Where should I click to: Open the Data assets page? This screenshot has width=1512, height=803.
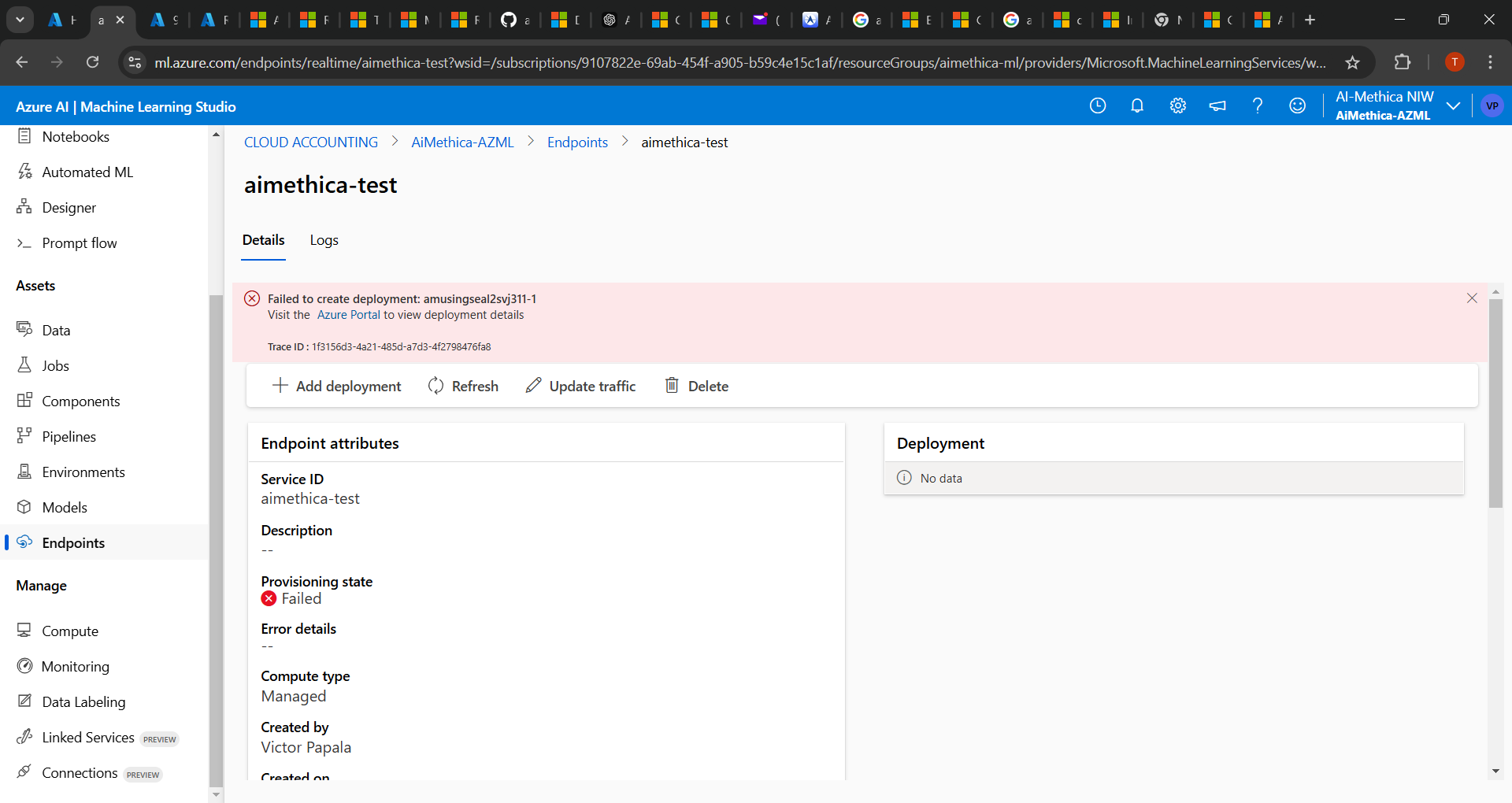(x=43, y=330)
